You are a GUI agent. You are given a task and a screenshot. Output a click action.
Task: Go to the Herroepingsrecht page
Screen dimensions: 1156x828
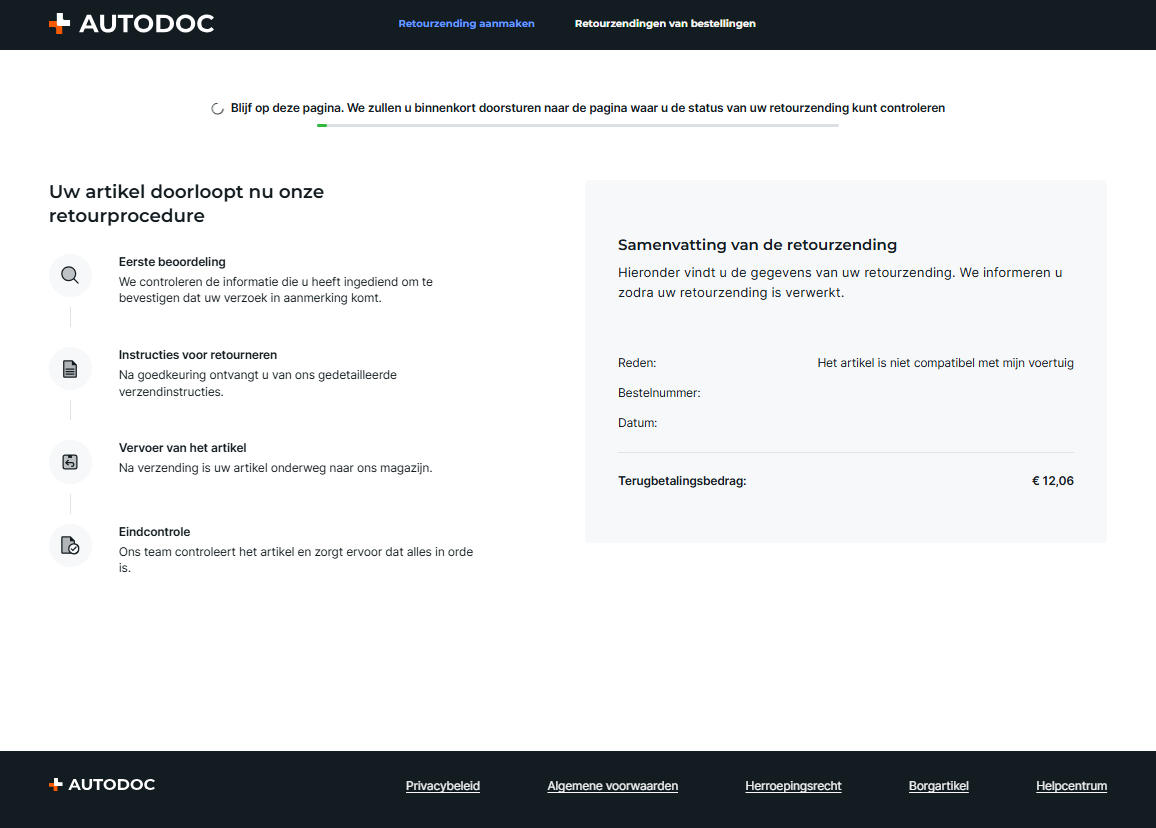point(793,786)
